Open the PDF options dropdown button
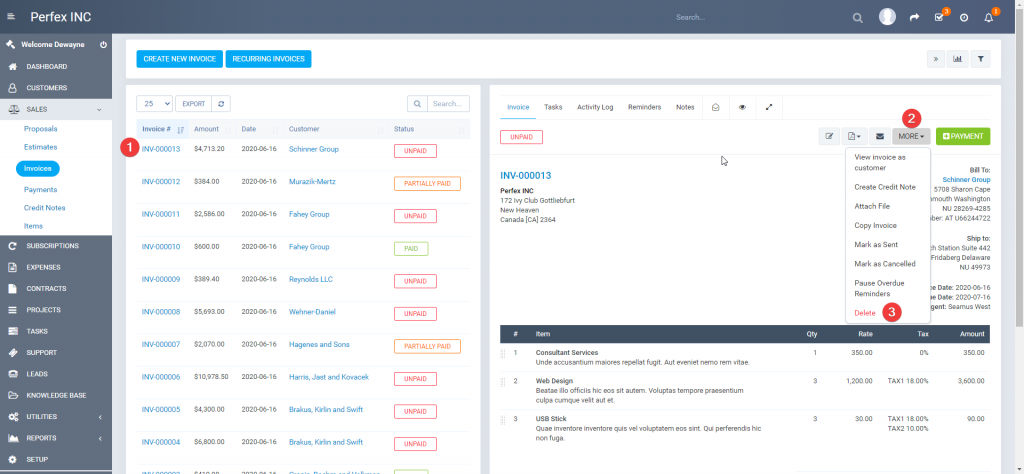 coord(854,136)
